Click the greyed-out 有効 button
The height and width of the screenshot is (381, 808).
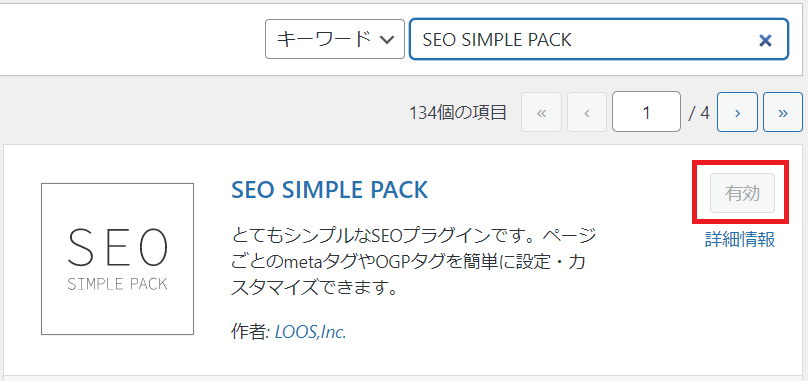(743, 193)
